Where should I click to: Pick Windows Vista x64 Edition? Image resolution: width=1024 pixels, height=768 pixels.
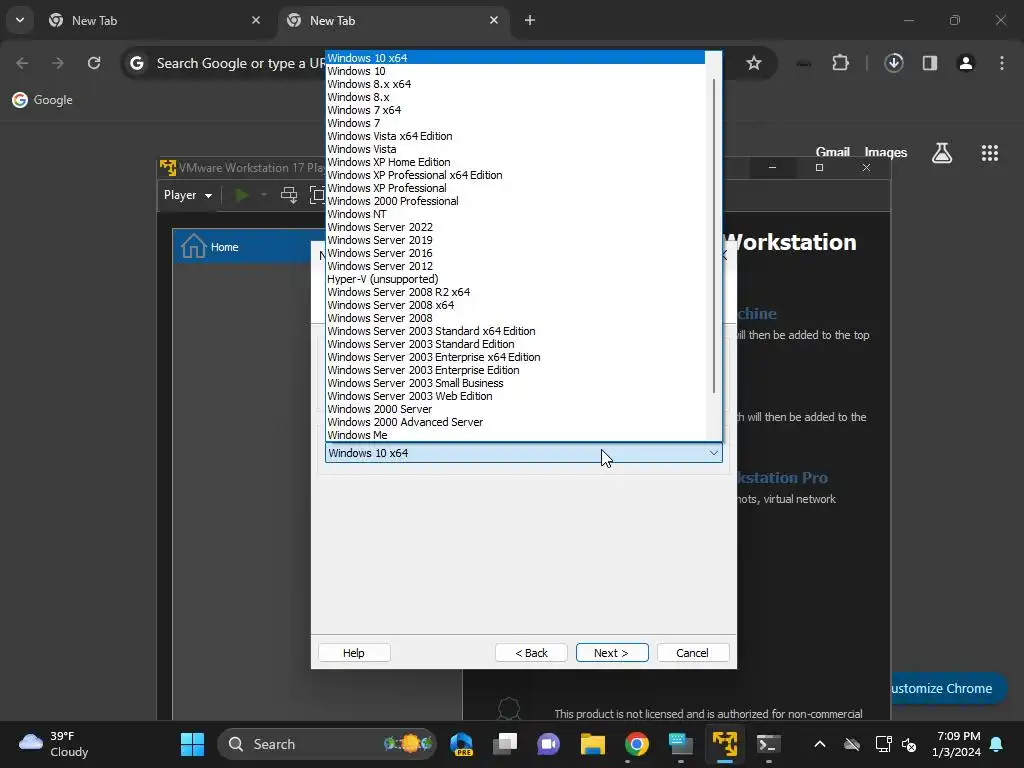[x=515, y=136]
